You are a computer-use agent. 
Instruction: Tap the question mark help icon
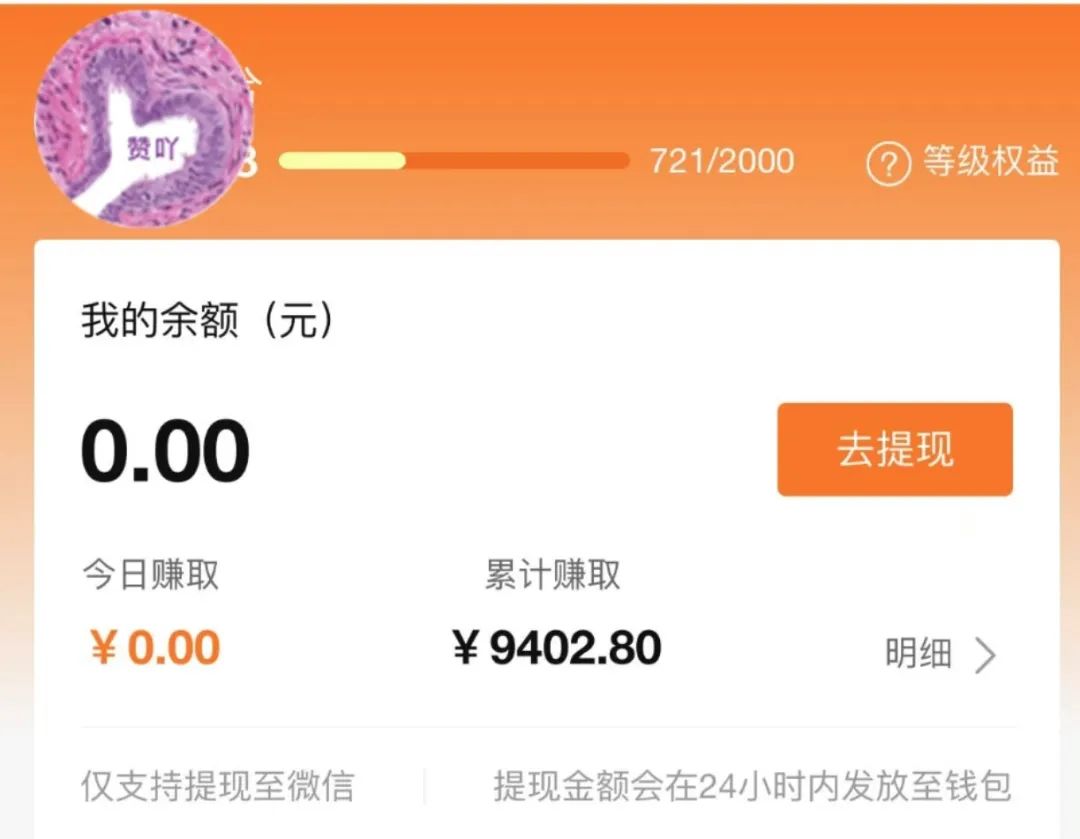[x=888, y=164]
